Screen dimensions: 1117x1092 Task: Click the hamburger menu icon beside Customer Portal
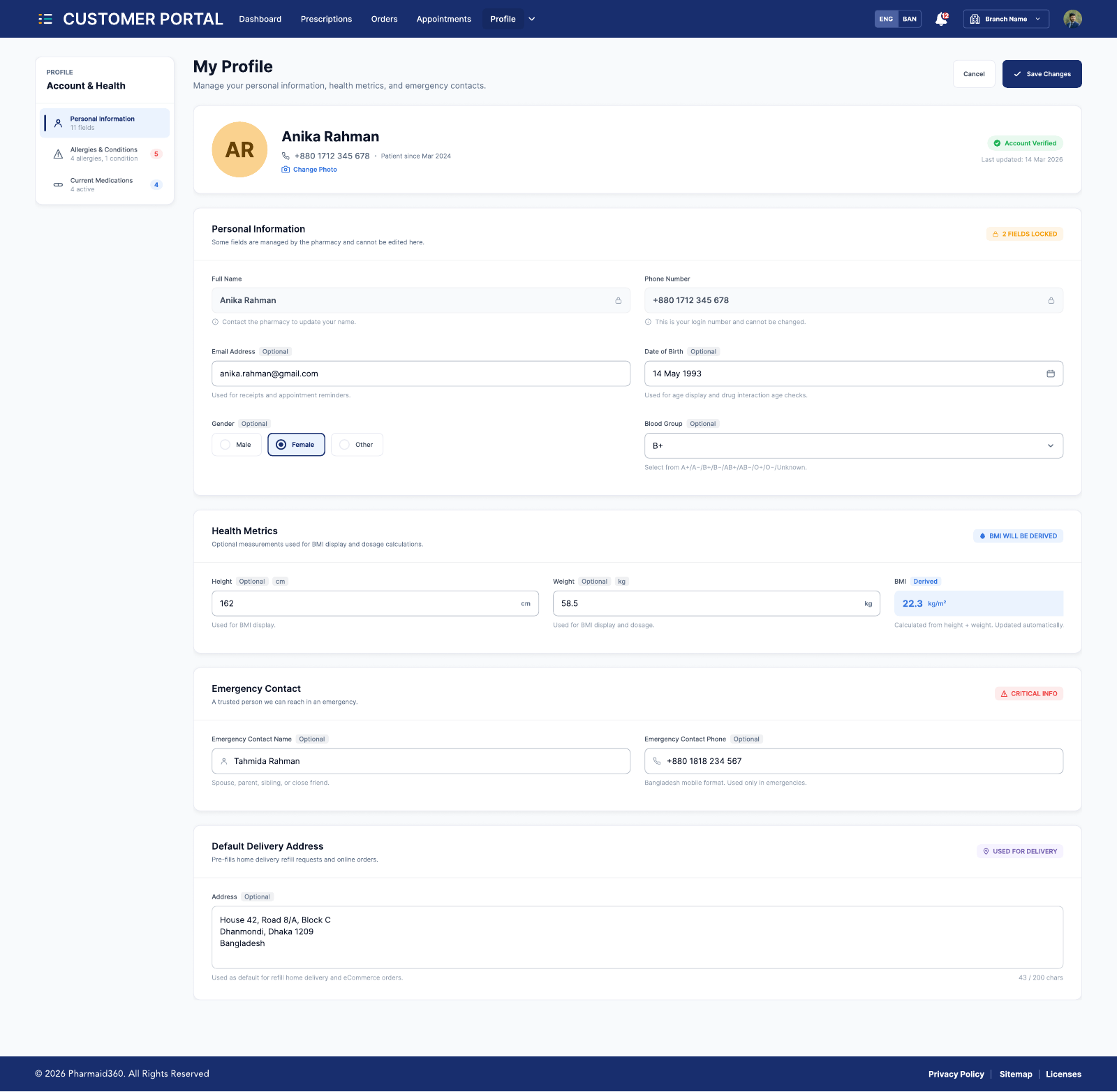click(x=45, y=19)
